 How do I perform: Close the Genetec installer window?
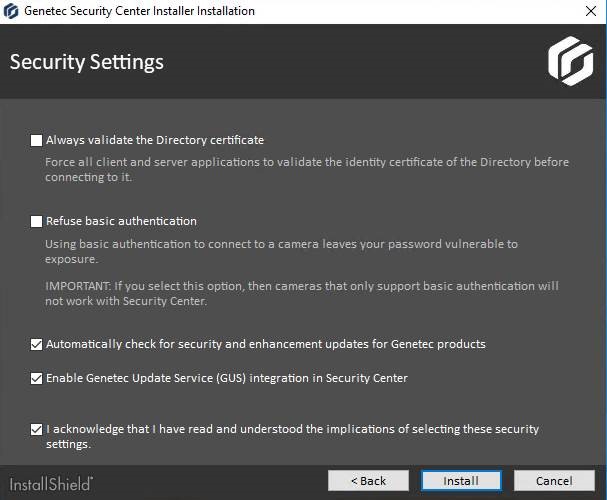[x=591, y=11]
